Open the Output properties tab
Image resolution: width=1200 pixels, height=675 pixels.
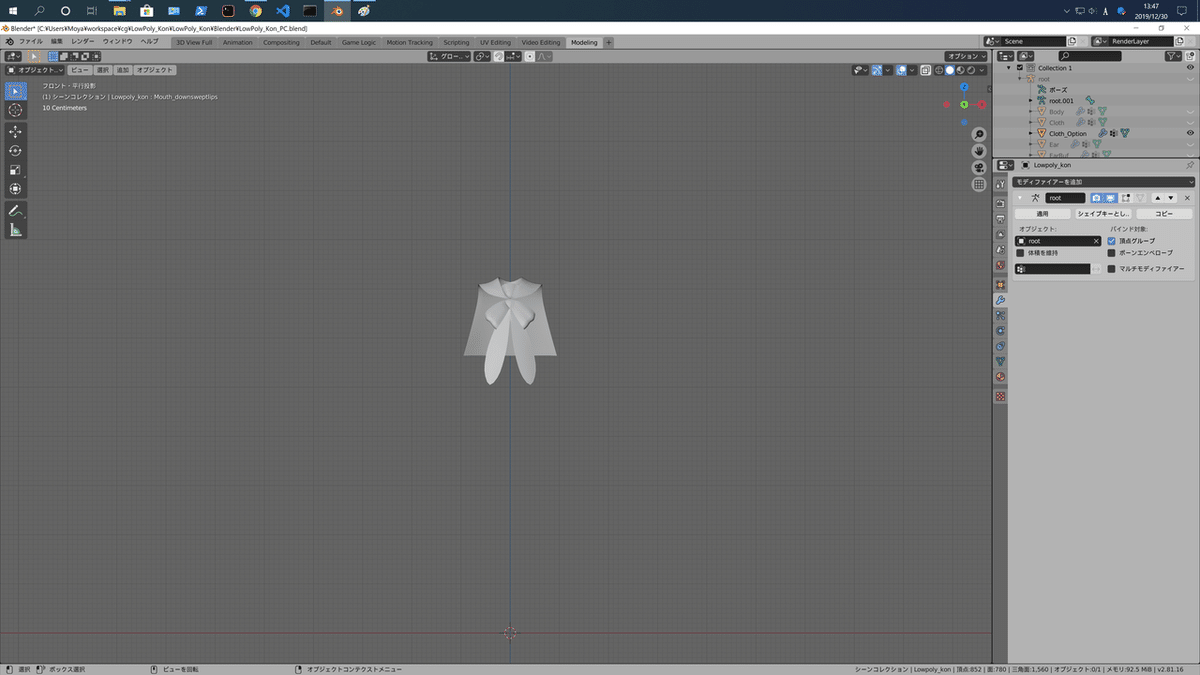point(1000,218)
